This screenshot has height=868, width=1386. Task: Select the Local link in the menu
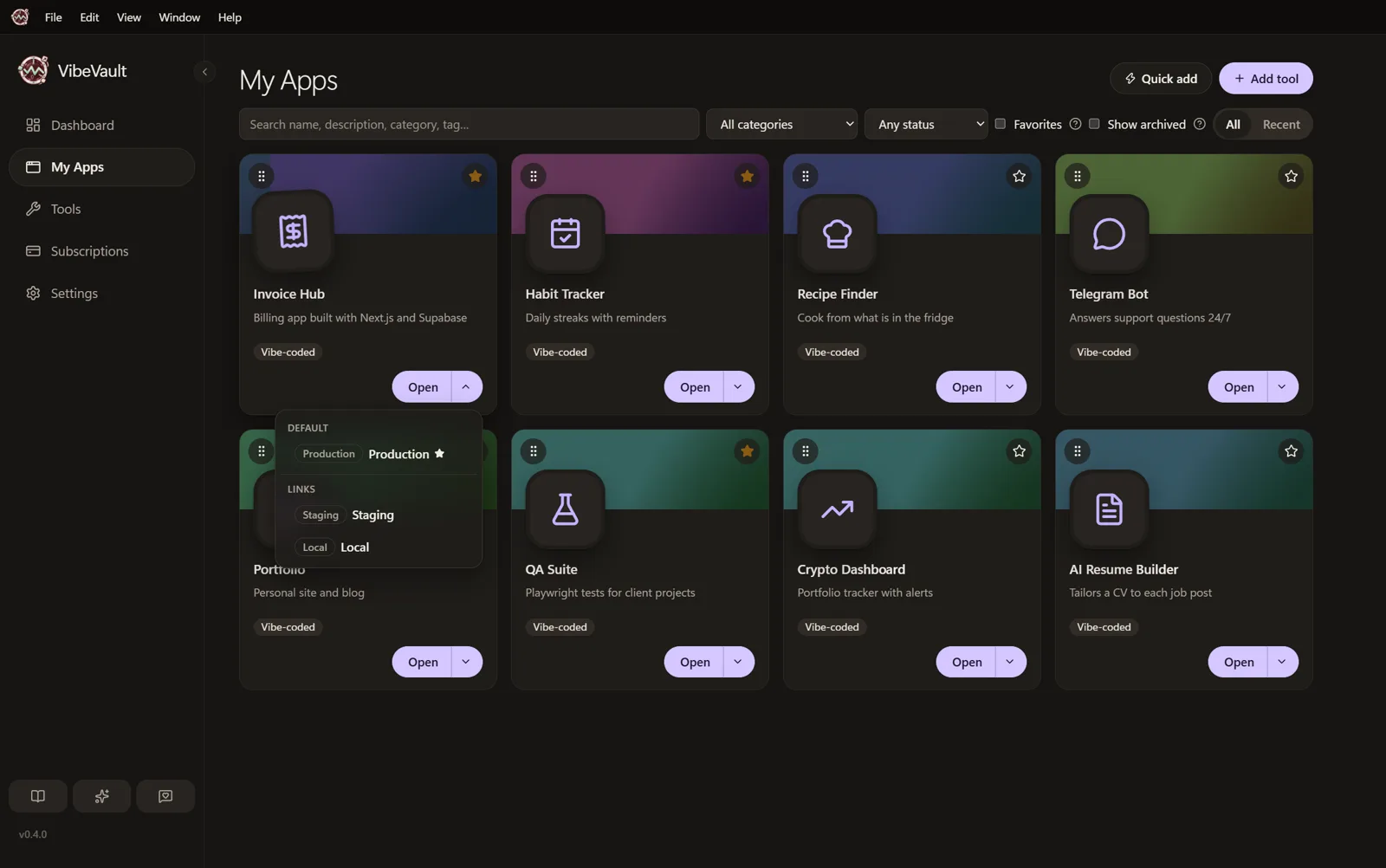click(378, 547)
